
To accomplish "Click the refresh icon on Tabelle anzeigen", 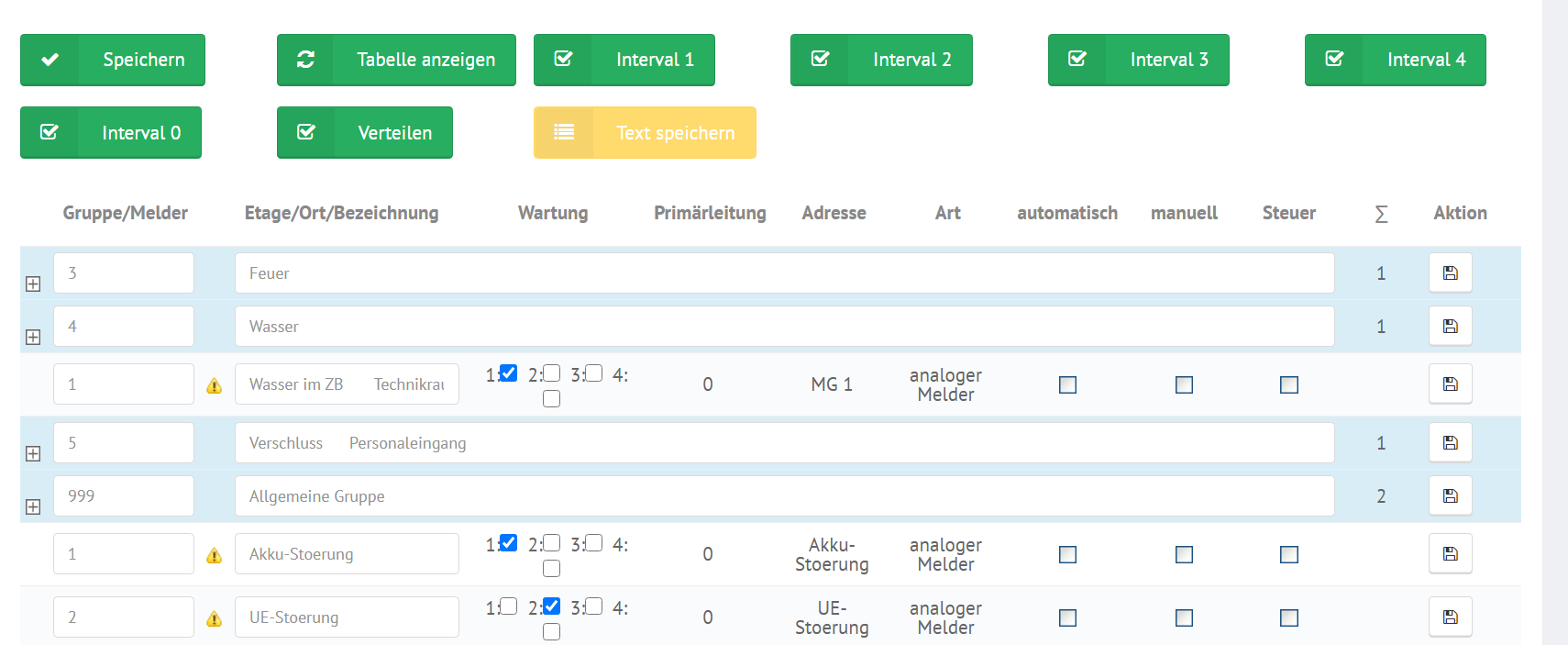I will coord(305,60).
